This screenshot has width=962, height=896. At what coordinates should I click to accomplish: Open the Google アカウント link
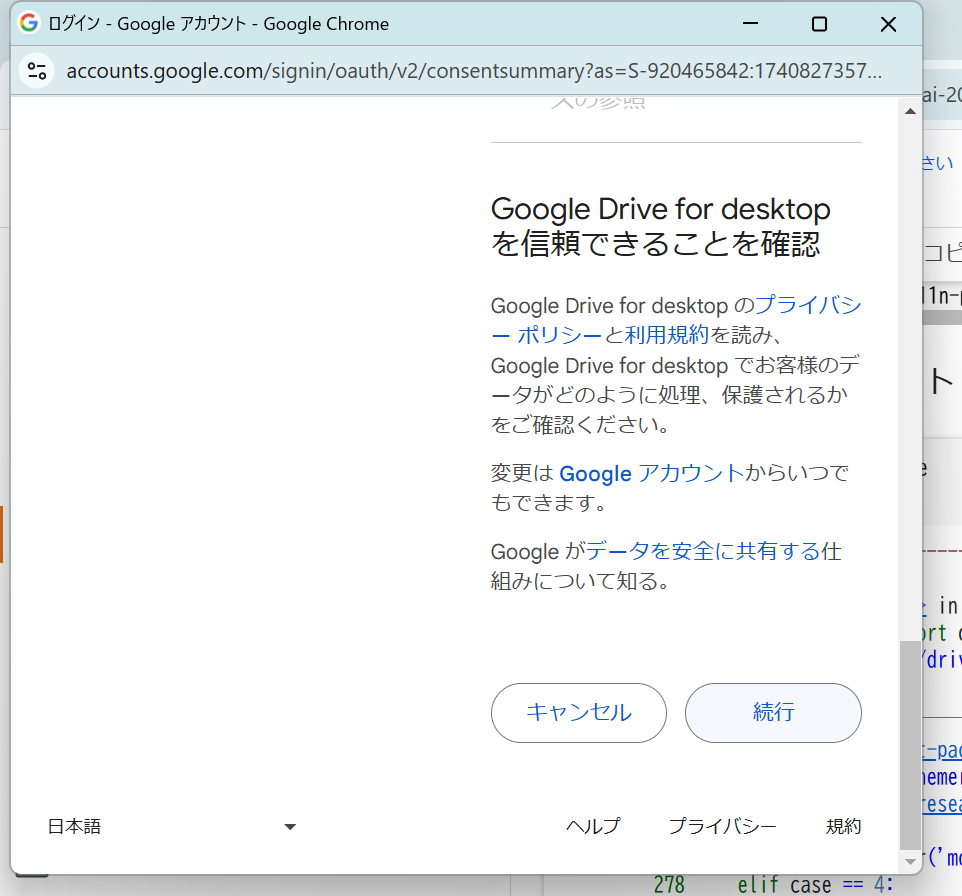pyautogui.click(x=652, y=473)
